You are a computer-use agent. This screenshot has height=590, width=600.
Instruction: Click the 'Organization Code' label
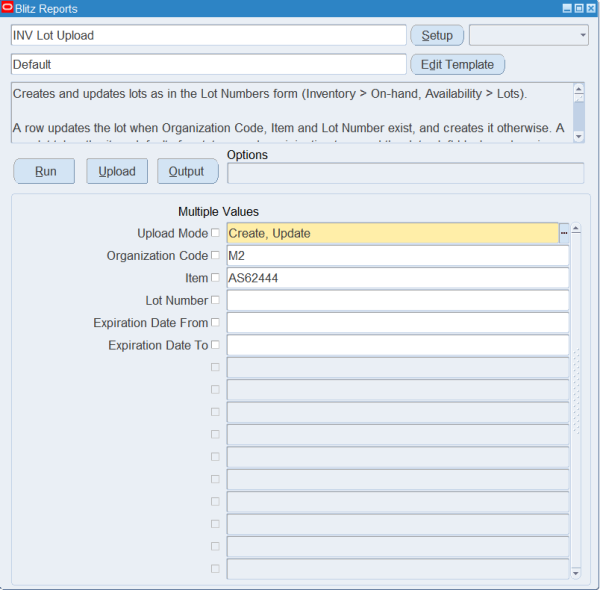pos(157,256)
